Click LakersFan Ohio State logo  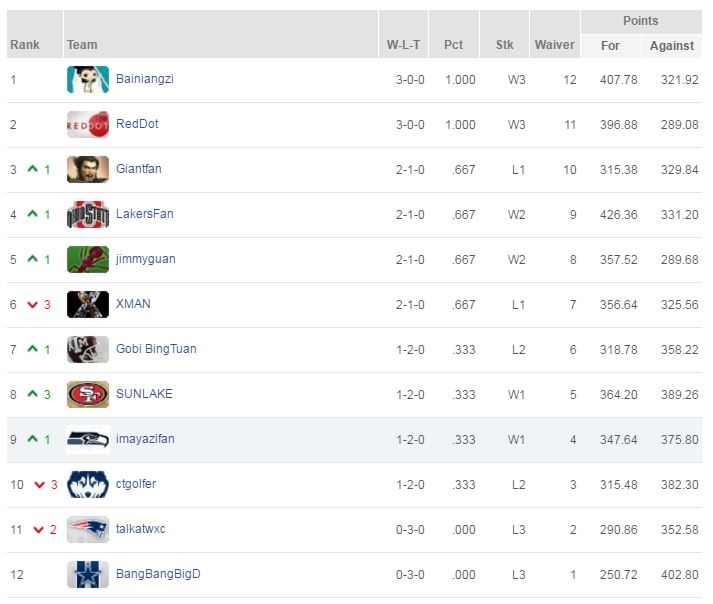(87, 215)
